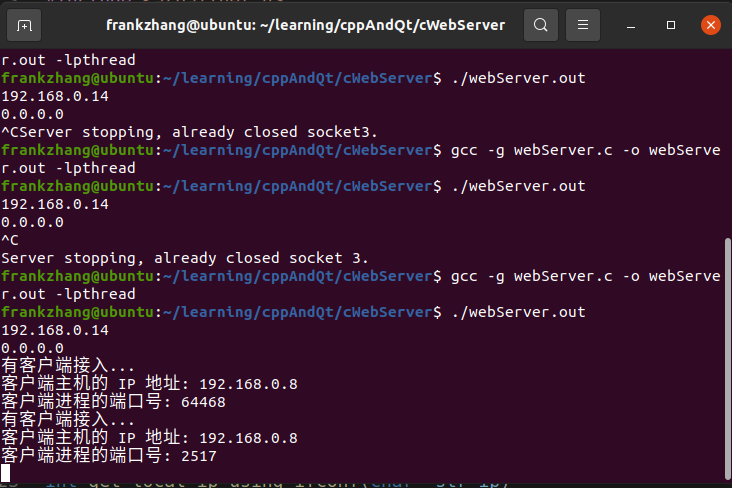Click the cWebServer window title text
732x488 pixels.
click(x=305, y=24)
